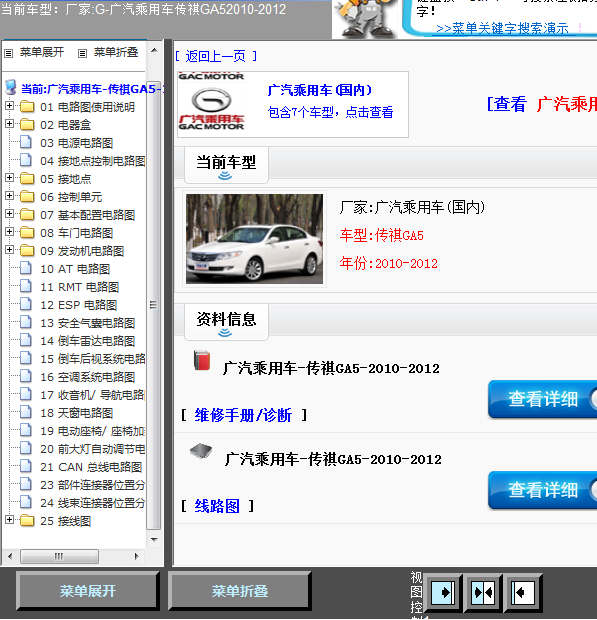
Task: Click the GAC Motor brand logo
Action: click(211, 102)
